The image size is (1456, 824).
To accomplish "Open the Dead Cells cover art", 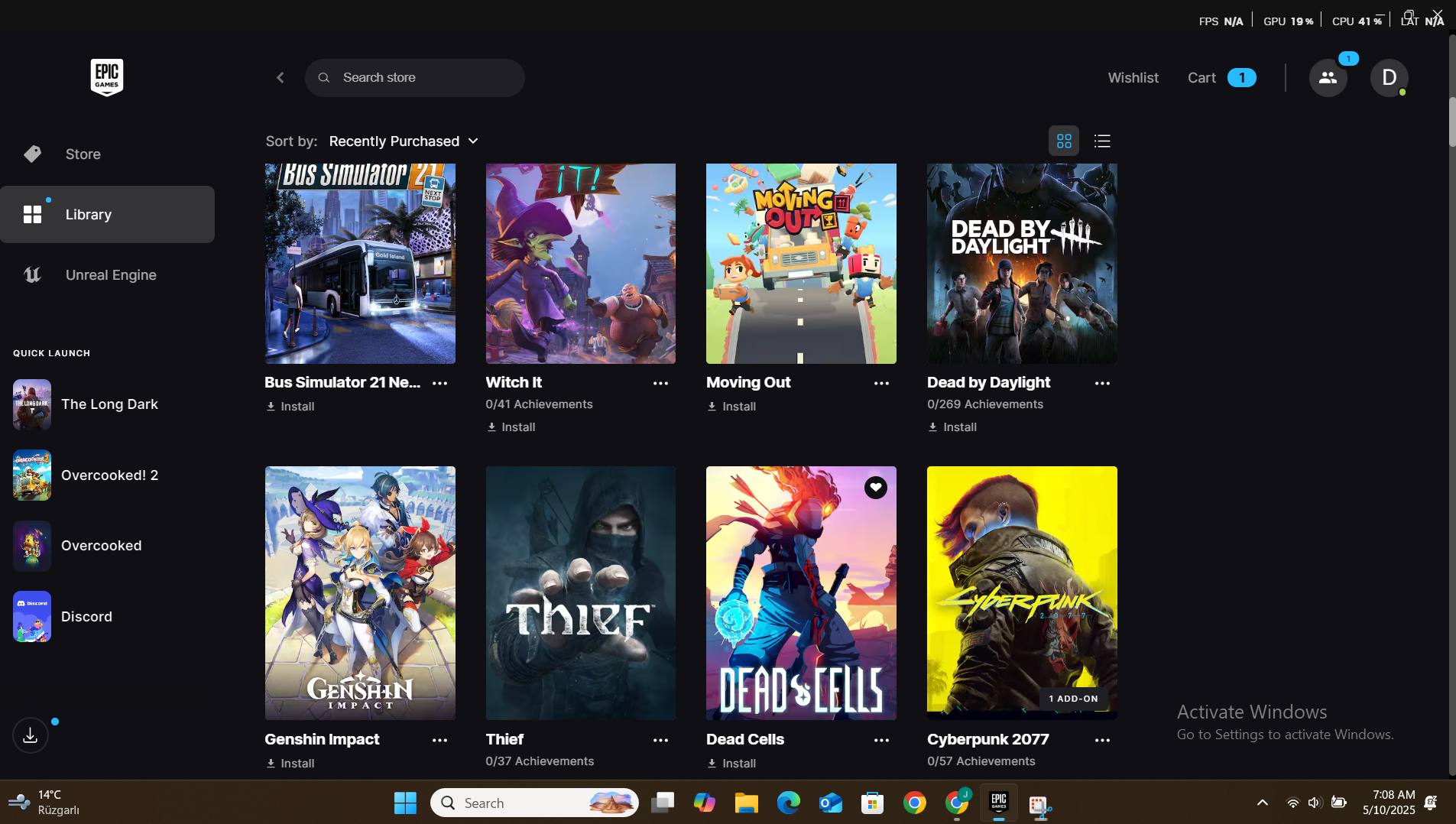I will [801, 593].
